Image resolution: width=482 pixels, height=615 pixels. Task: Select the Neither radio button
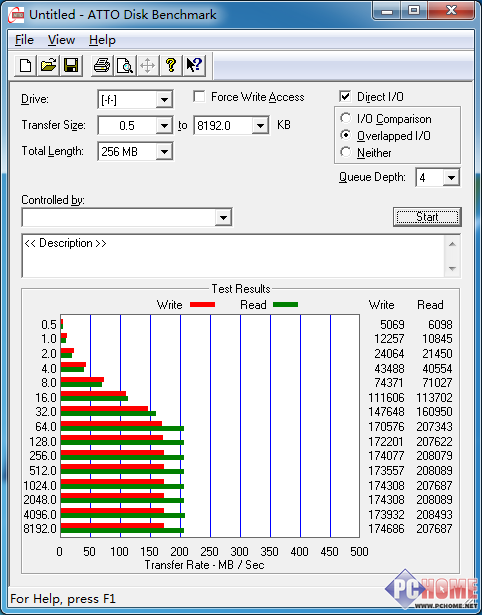346,152
